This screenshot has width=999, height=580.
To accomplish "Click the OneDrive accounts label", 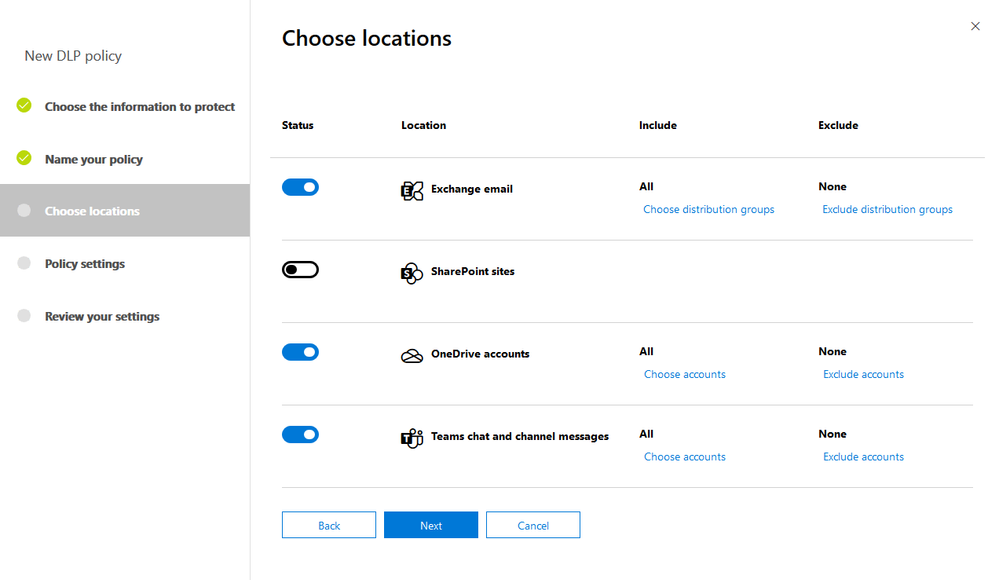I will coord(480,354).
